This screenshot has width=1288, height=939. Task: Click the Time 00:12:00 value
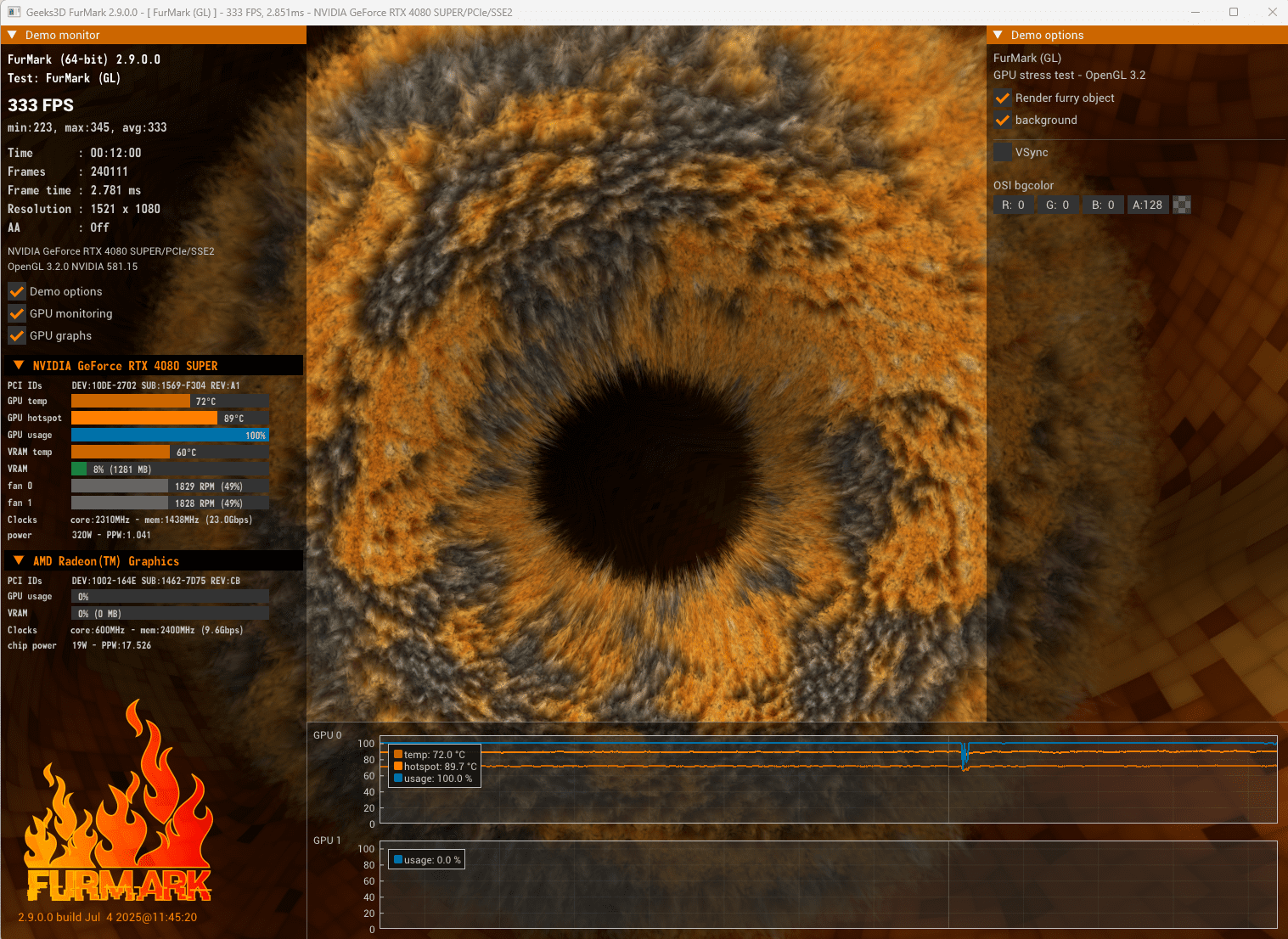tap(116, 153)
